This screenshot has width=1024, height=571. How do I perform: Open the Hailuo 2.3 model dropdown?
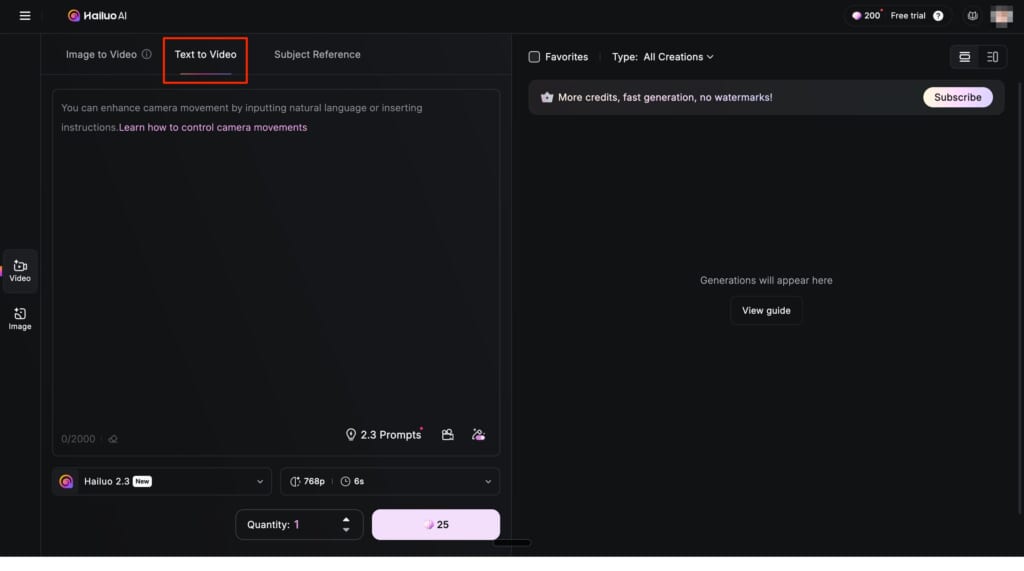[162, 481]
